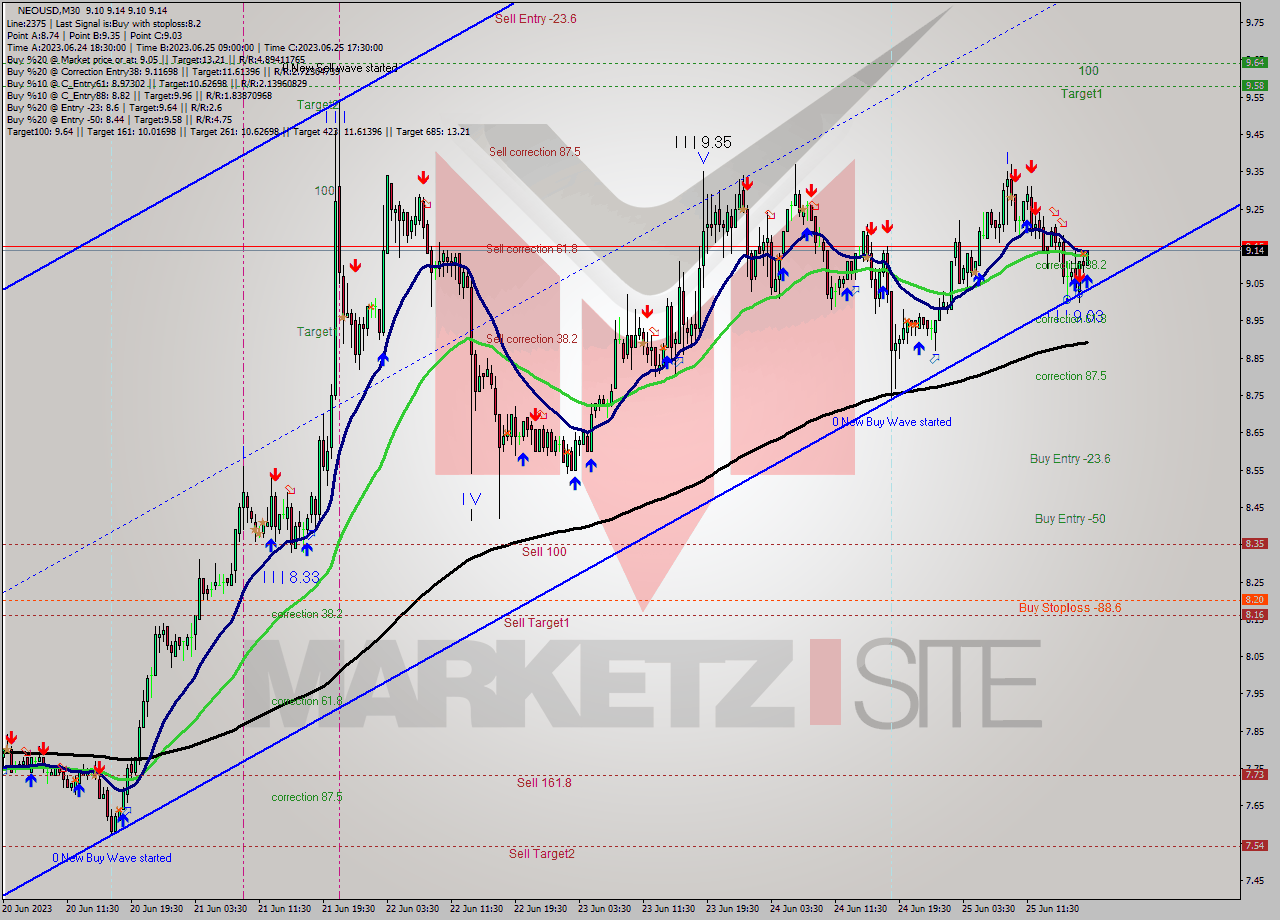Select the '0 New Sell wave started' label
This screenshot has width=1280, height=920.
[339, 68]
